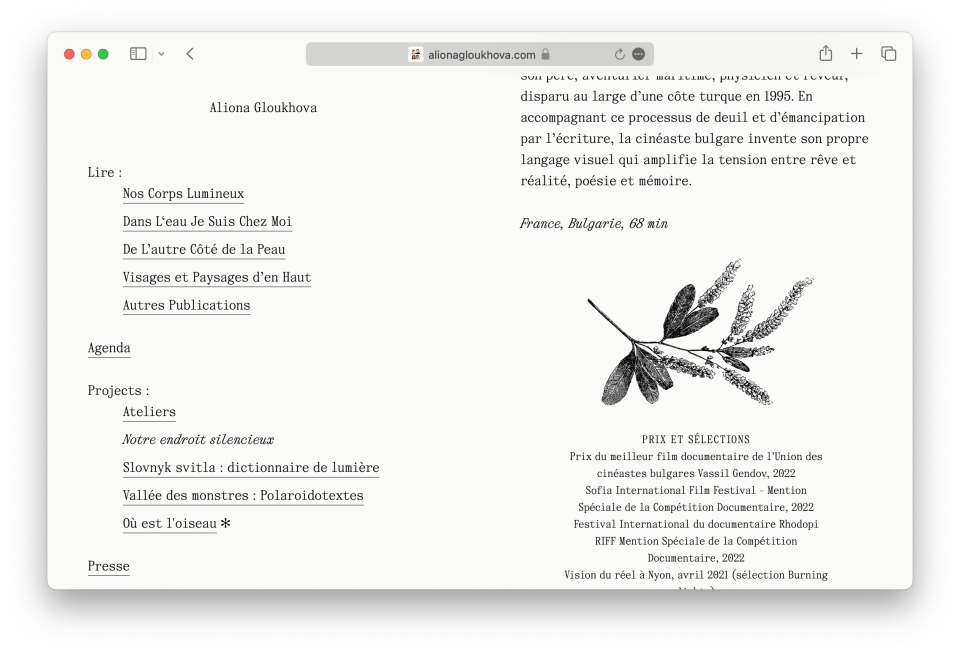Click the Share icon in the toolbar
Viewport: 960px width, 652px height.
tap(826, 53)
